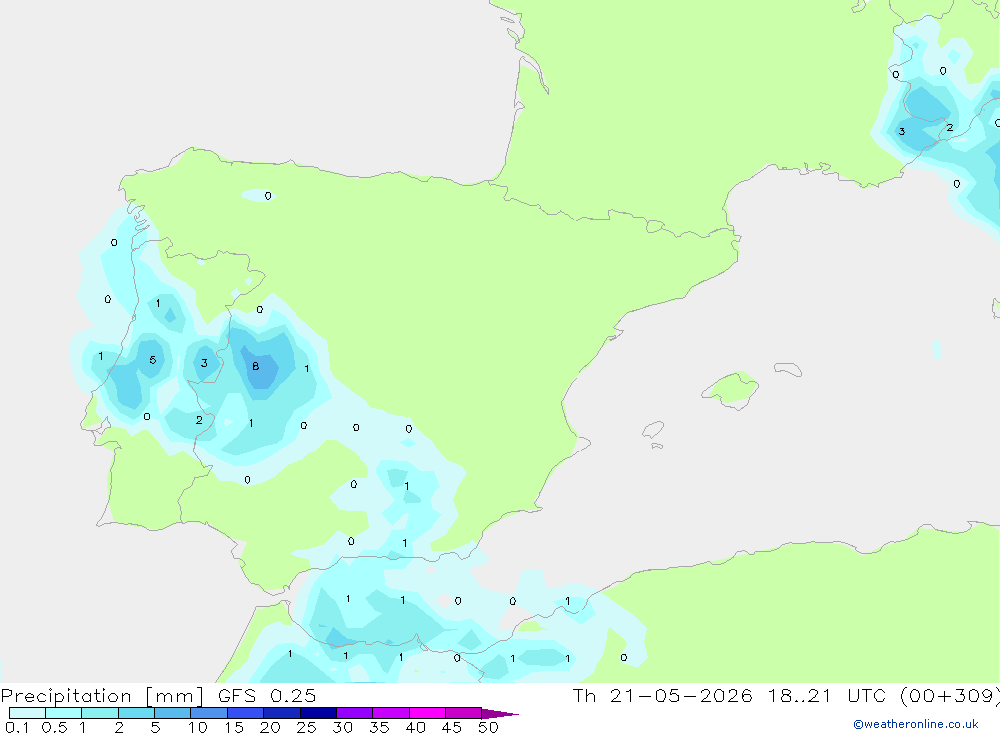This screenshot has height=733, width=1000.
Task: Click the legend label 40
Action: pyautogui.click(x=415, y=727)
